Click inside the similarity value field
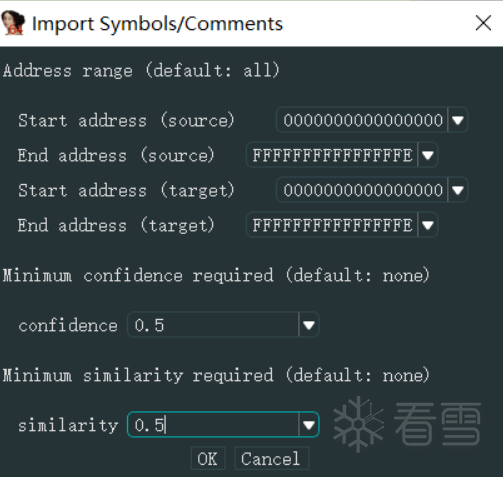The image size is (503, 477). click(213, 425)
